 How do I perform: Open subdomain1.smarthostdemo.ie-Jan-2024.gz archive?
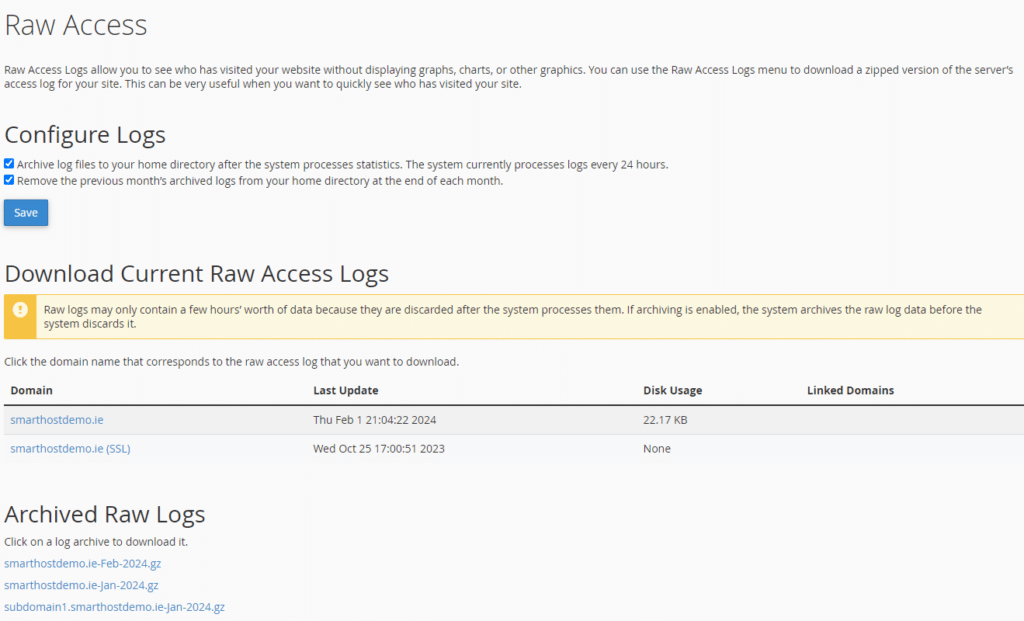tap(114, 607)
